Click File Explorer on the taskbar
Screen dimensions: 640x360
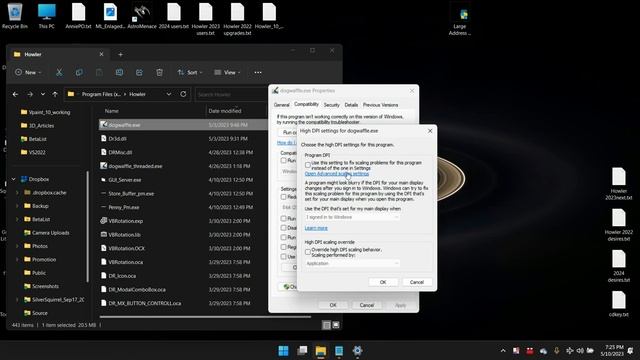click(321, 351)
